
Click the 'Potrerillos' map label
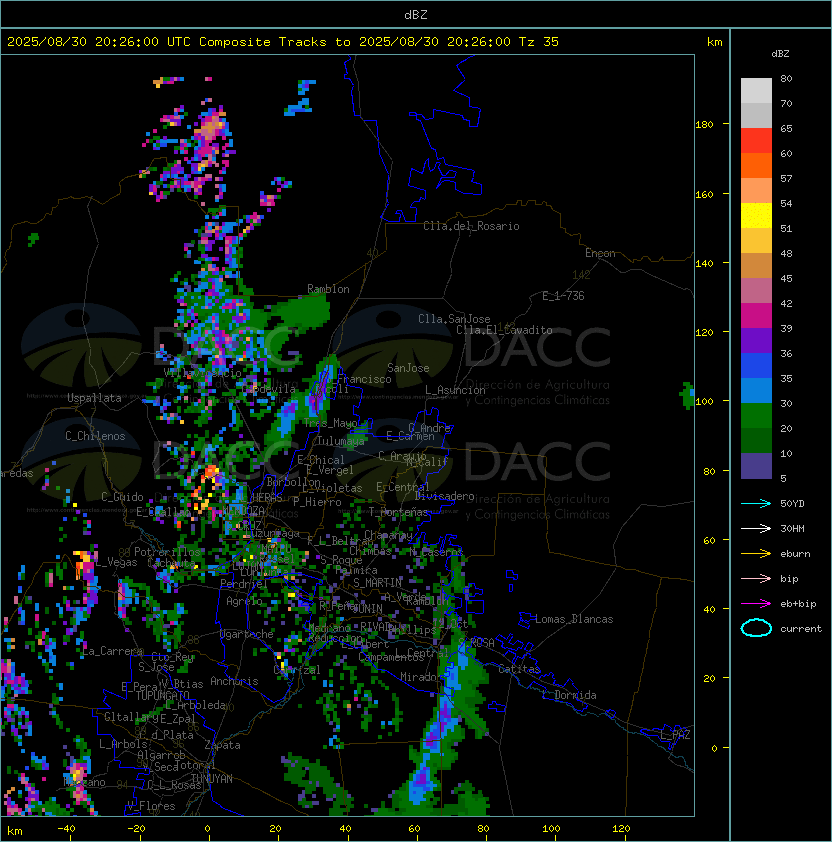[167, 552]
